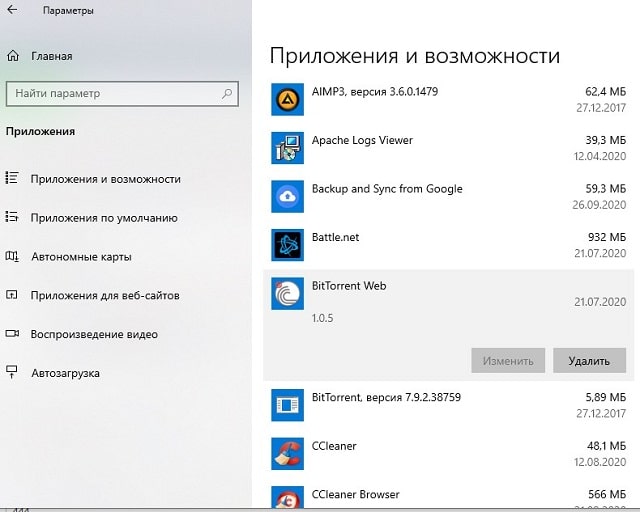Click the BitTorrent Web icon

click(287, 294)
